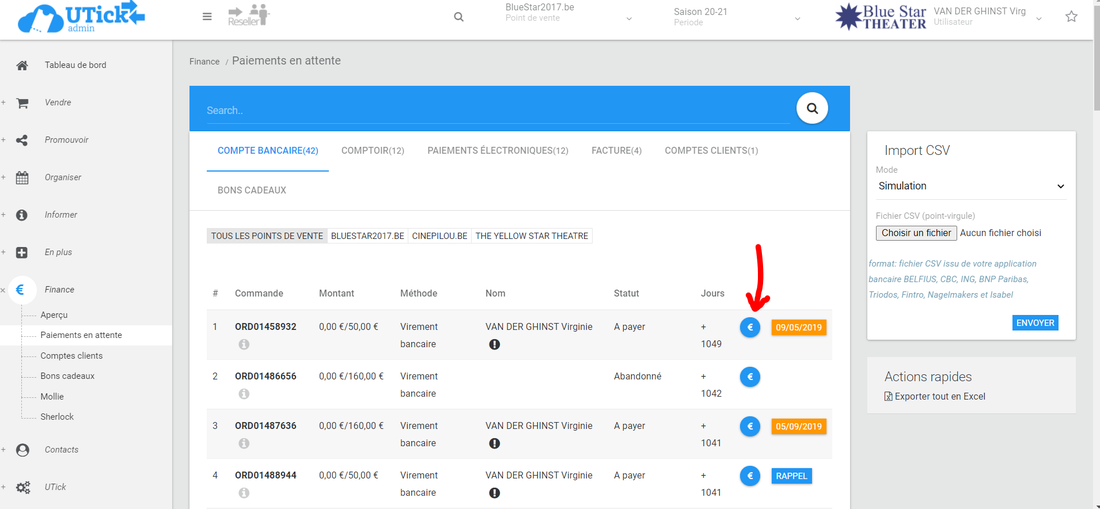Click the favorites star icon at top right
This screenshot has height=509, width=1100.
(1071, 17)
